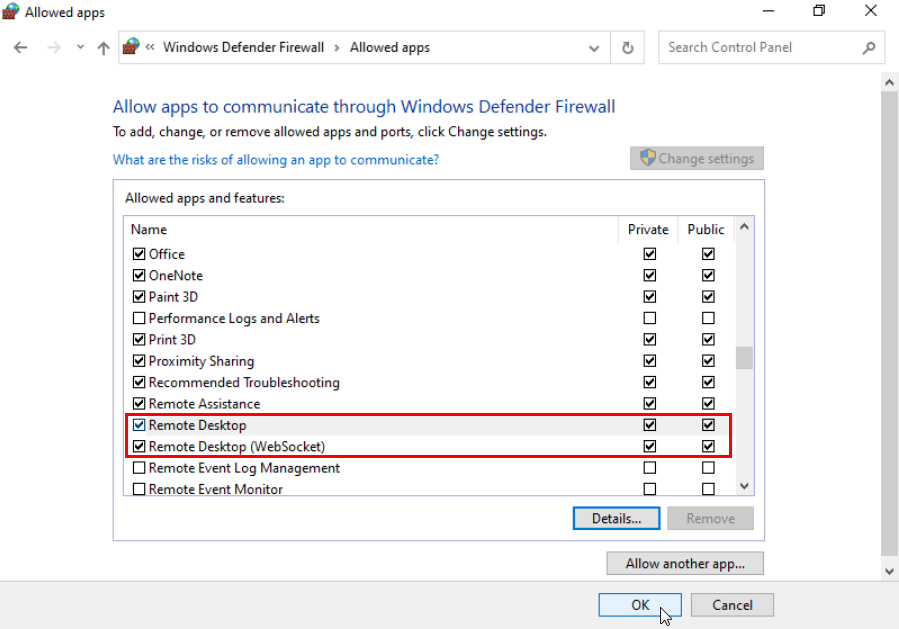Click the Public column header

pos(706,229)
